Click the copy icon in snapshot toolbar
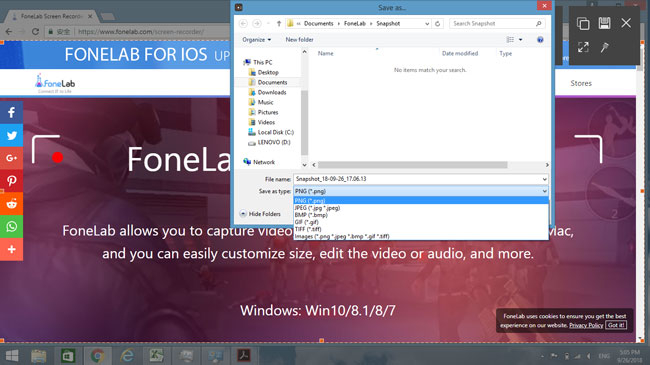The width and height of the screenshot is (650, 365). [x=583, y=24]
